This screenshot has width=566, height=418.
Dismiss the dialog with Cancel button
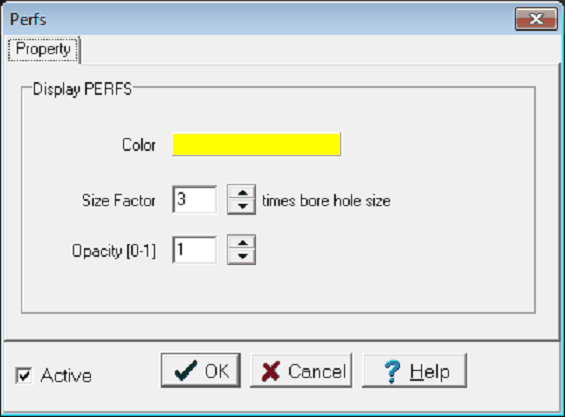point(301,370)
